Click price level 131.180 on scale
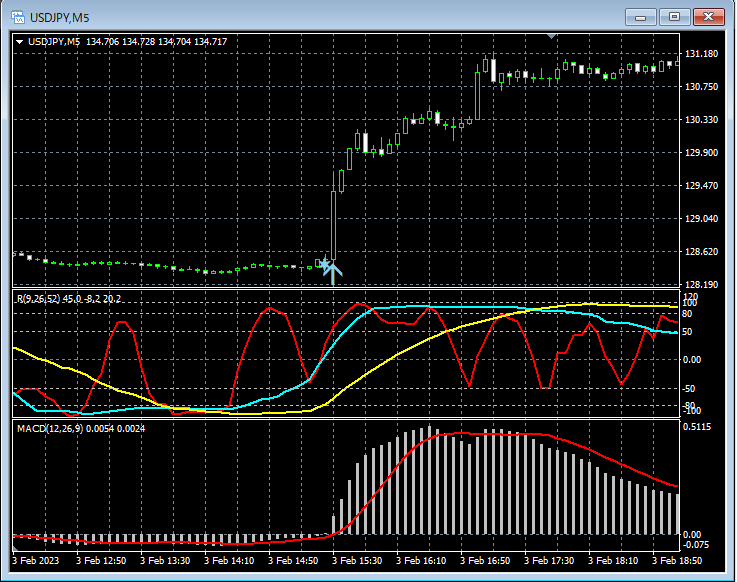Screen dimensions: 737x582 [x=702, y=54]
